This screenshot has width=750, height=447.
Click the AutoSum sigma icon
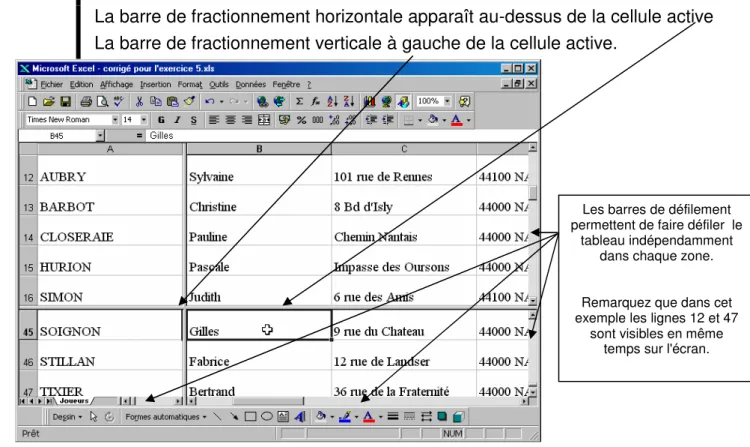[x=299, y=101]
